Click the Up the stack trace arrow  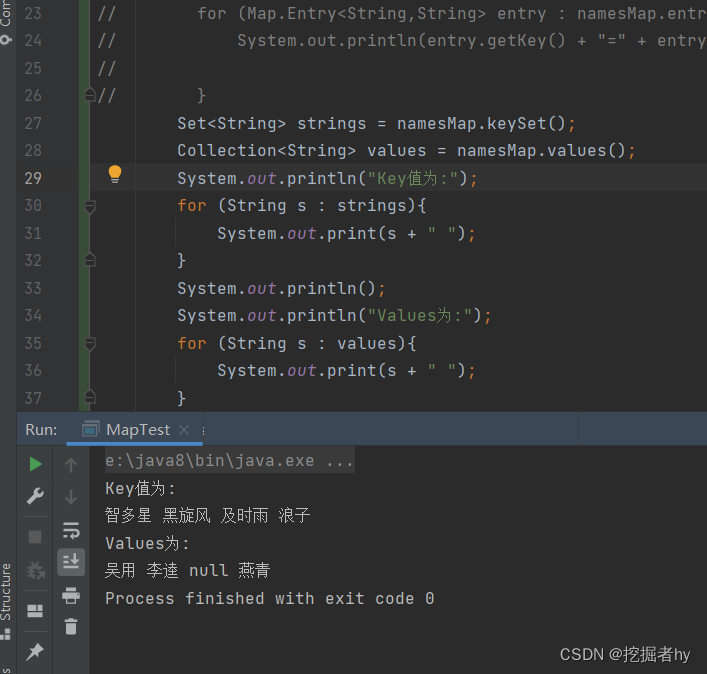(x=71, y=465)
